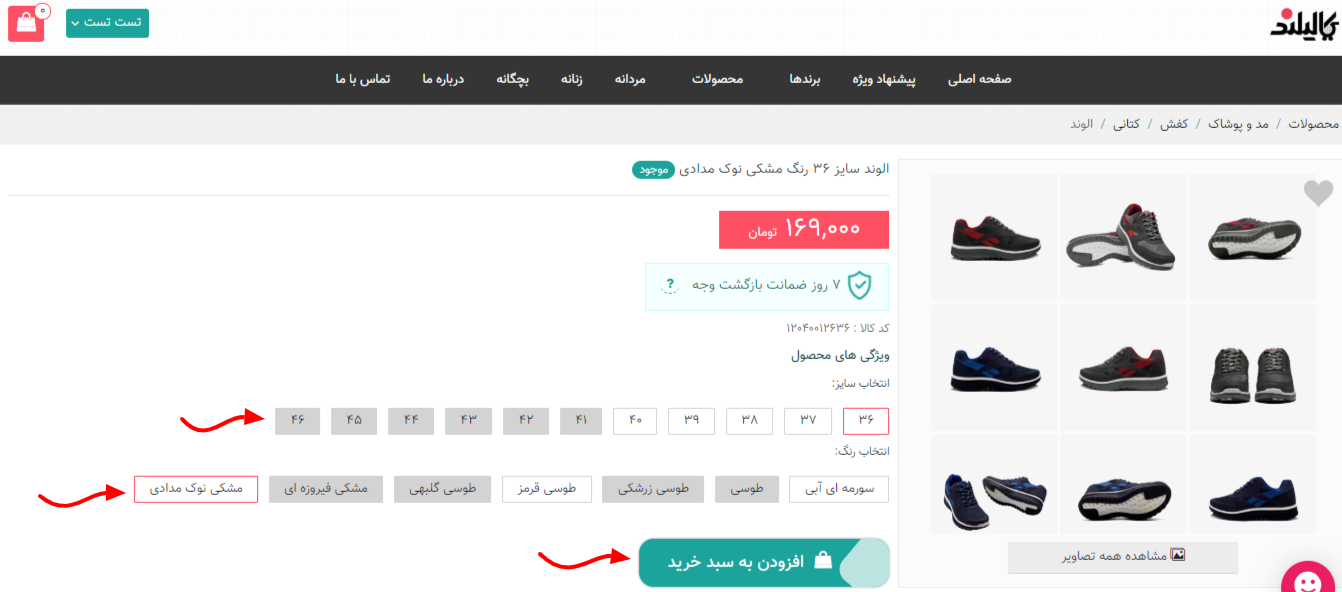This screenshot has width=1342, height=592.
Task: Open thumbnail of gray-red shoe with toe pointing left
Action: (1123, 368)
